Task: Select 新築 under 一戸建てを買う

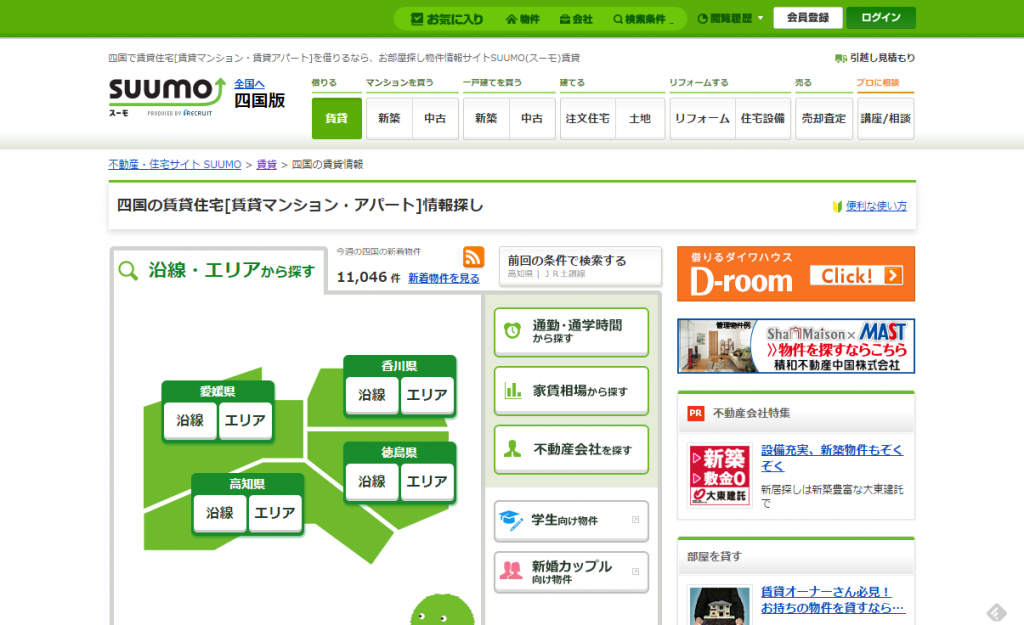Action: point(486,118)
